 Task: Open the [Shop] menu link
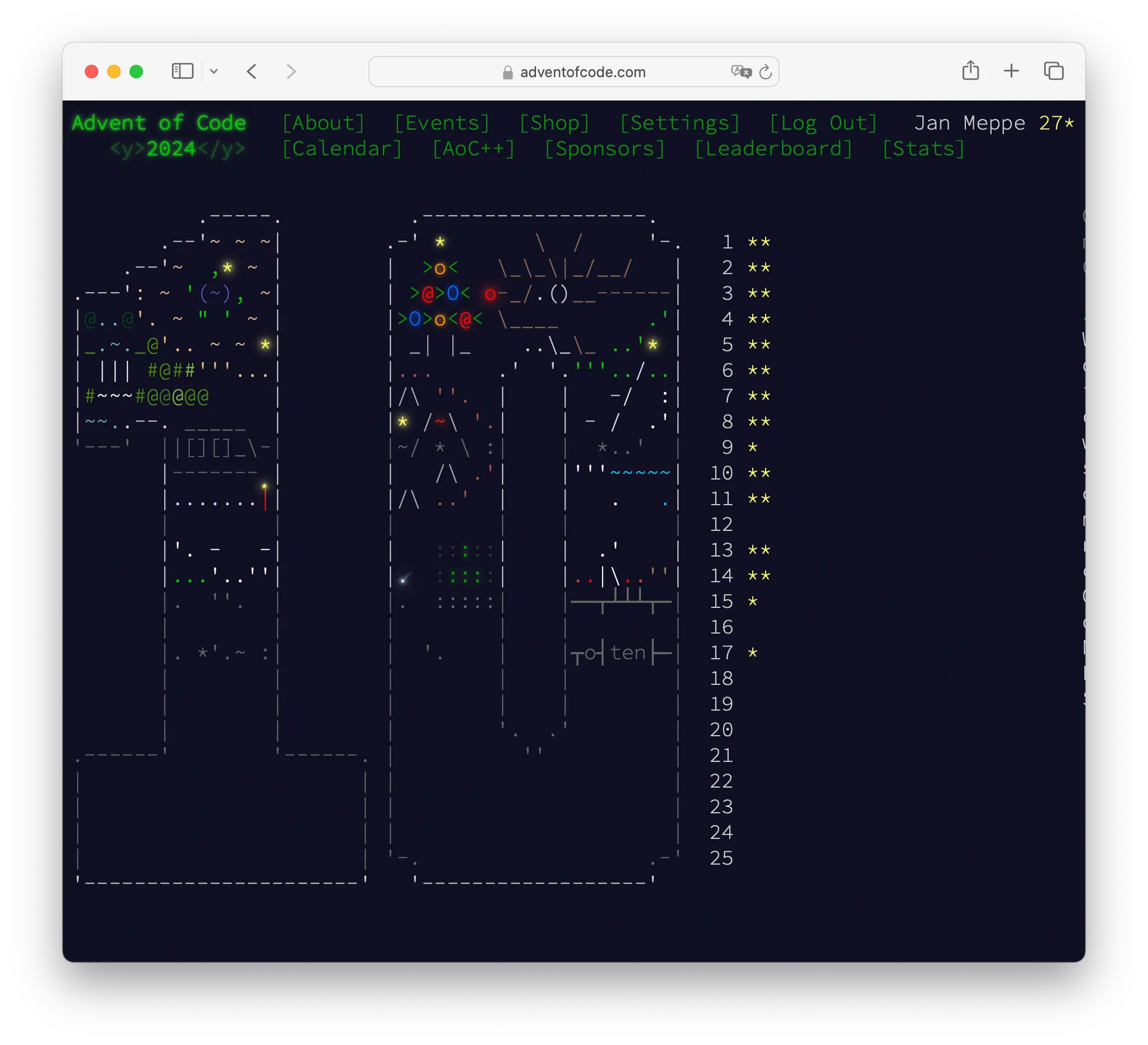click(554, 123)
